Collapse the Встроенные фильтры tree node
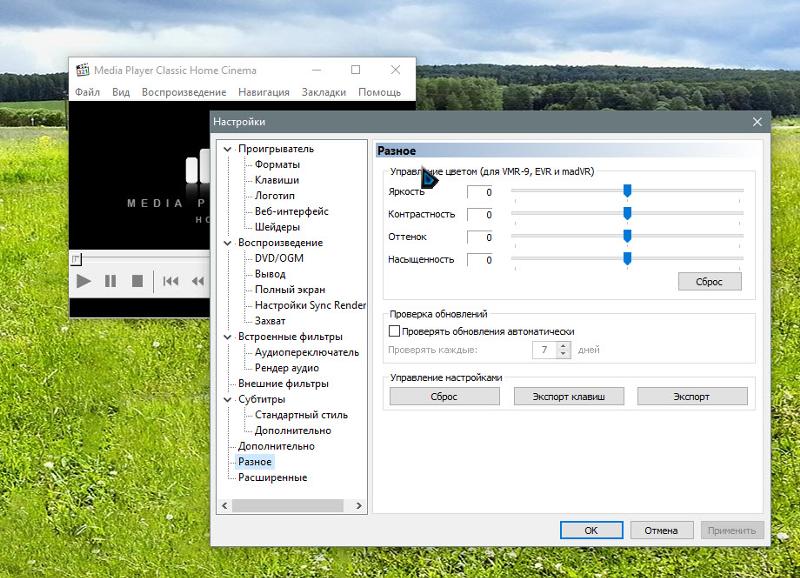 point(228,337)
